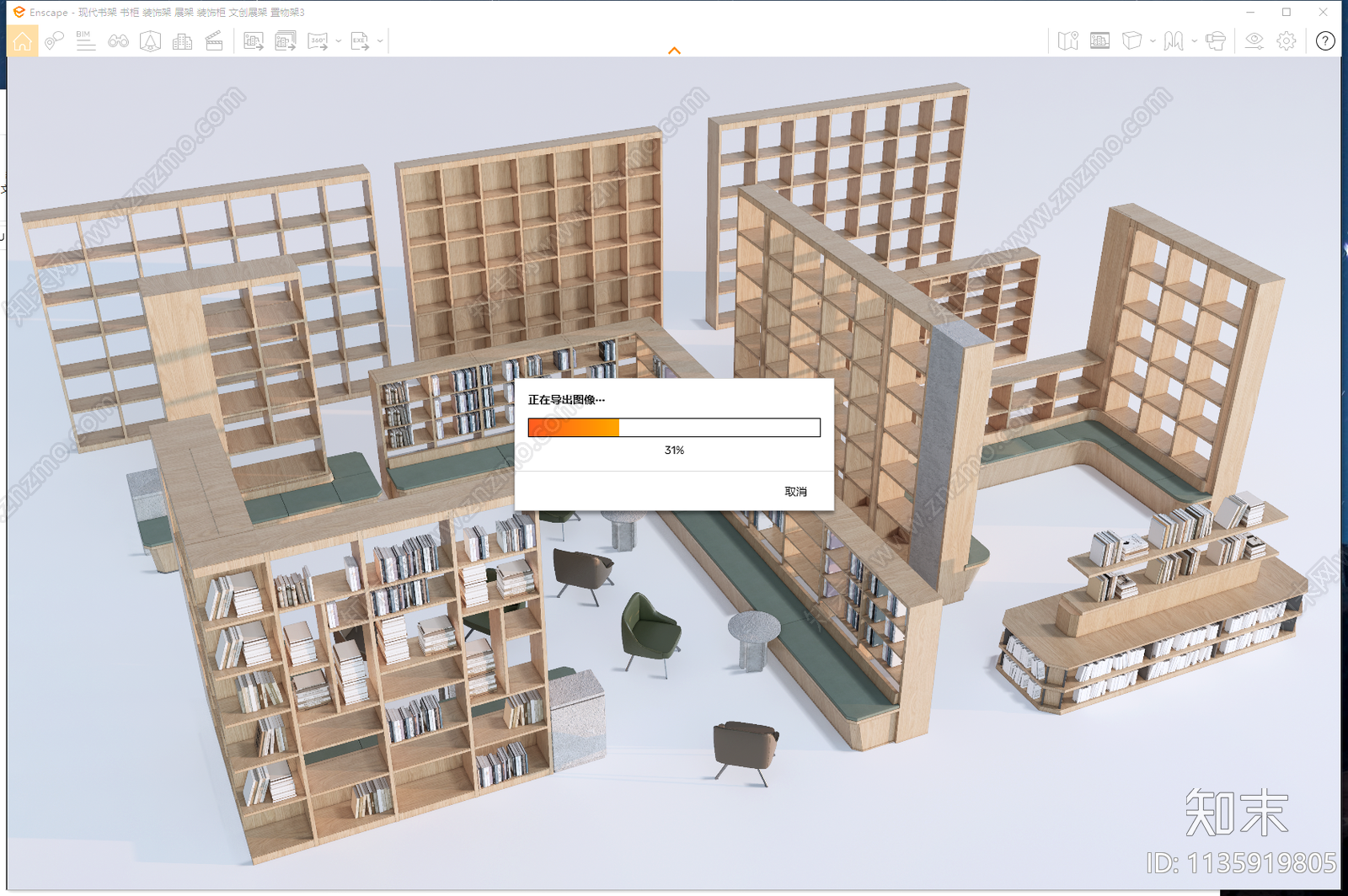This screenshot has width=1348, height=896.
Task: Expand the 360° panorama export dropdown arrow
Action: click(339, 40)
